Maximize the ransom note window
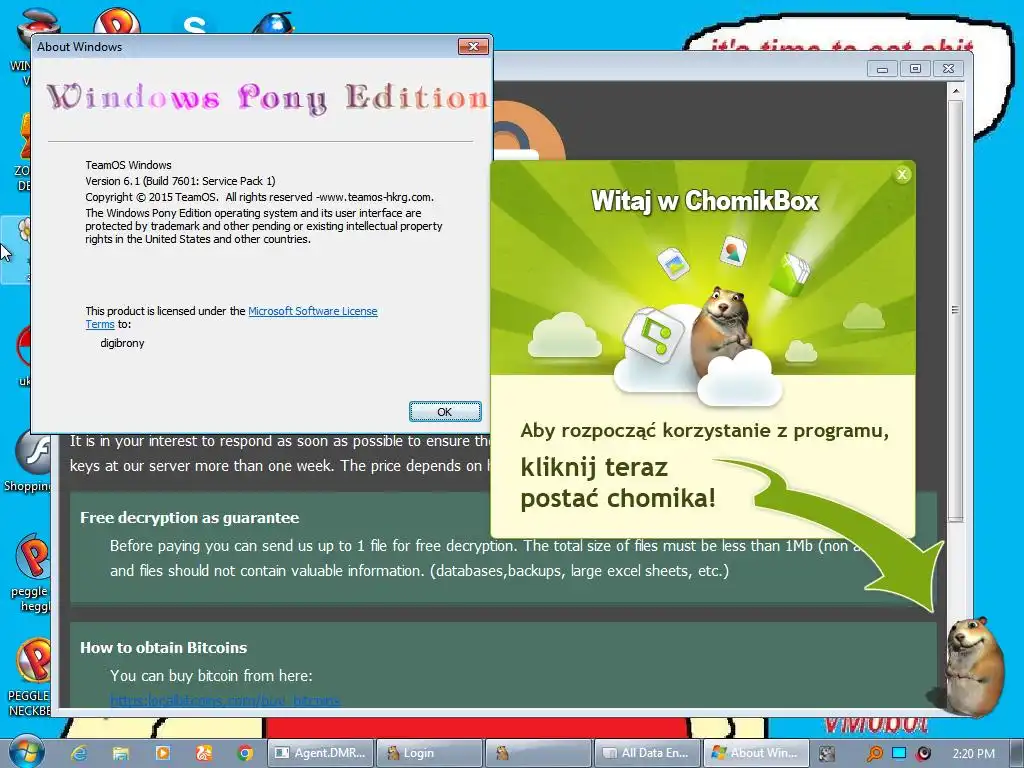1024x768 pixels. coord(915,69)
